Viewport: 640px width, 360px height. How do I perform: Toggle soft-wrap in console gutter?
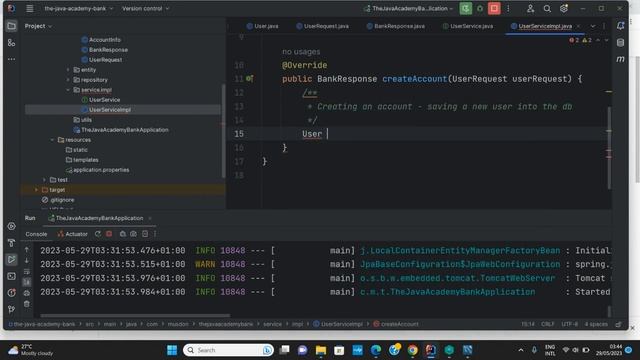click(27, 271)
